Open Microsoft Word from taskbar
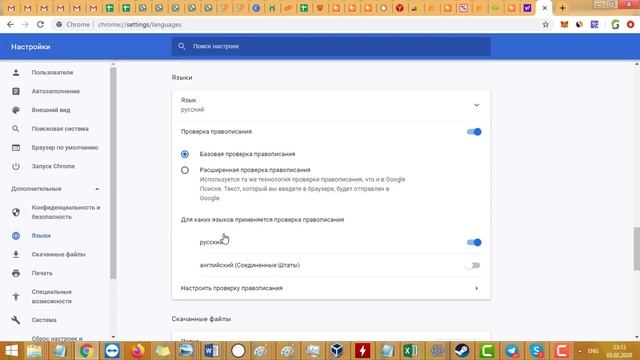This screenshot has width=640, height=360. click(x=211, y=351)
